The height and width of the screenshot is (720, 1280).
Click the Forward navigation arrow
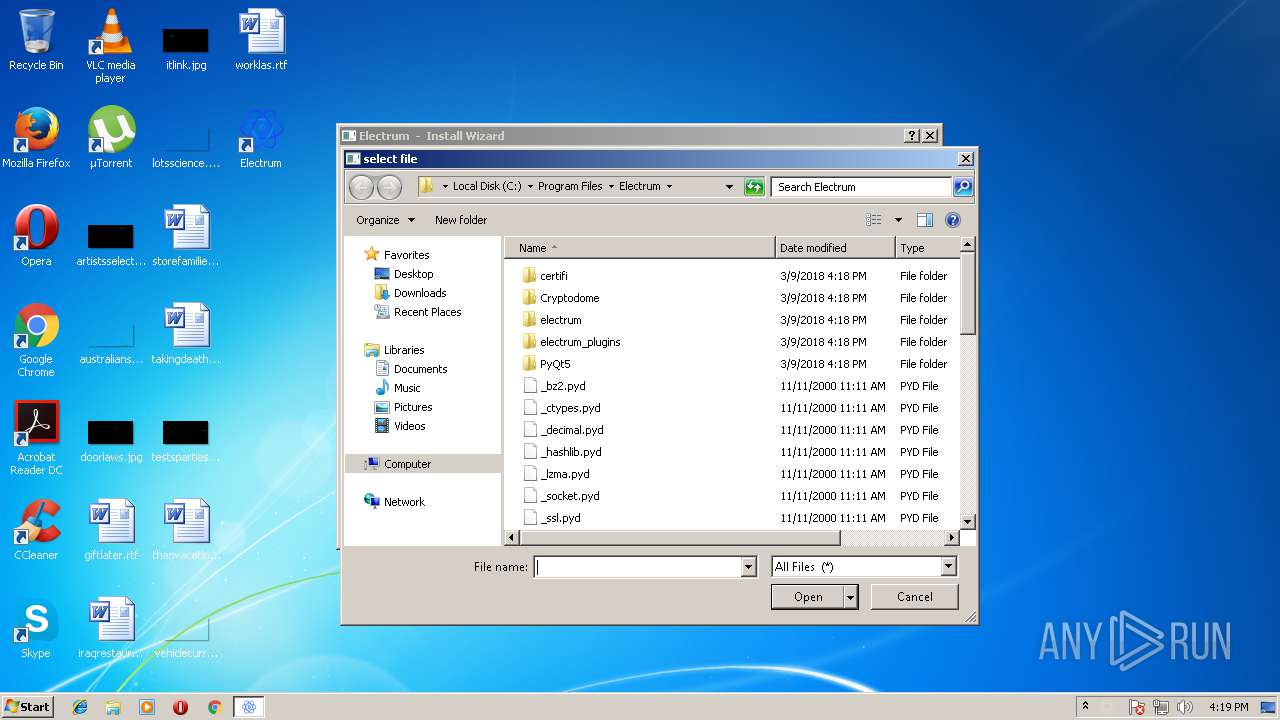[x=389, y=187]
